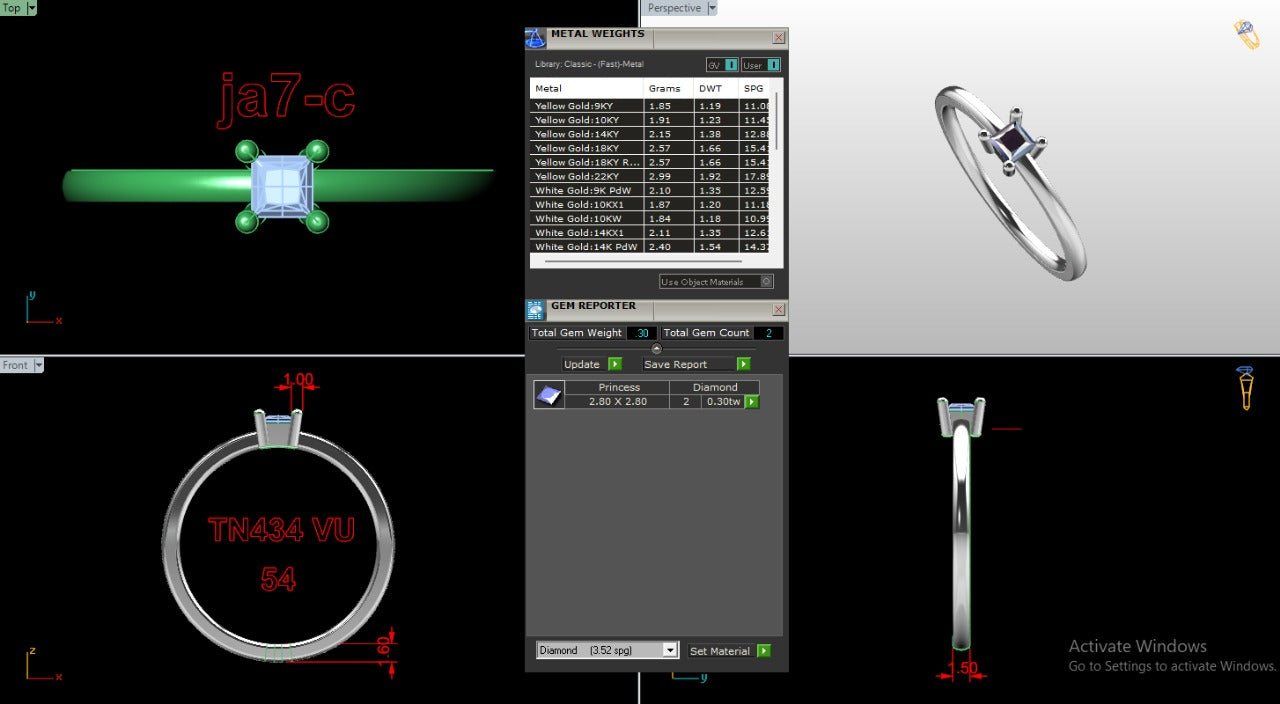Click the TN434 VU text in Front view
Viewport: 1280px width, 704px height.
(281, 529)
